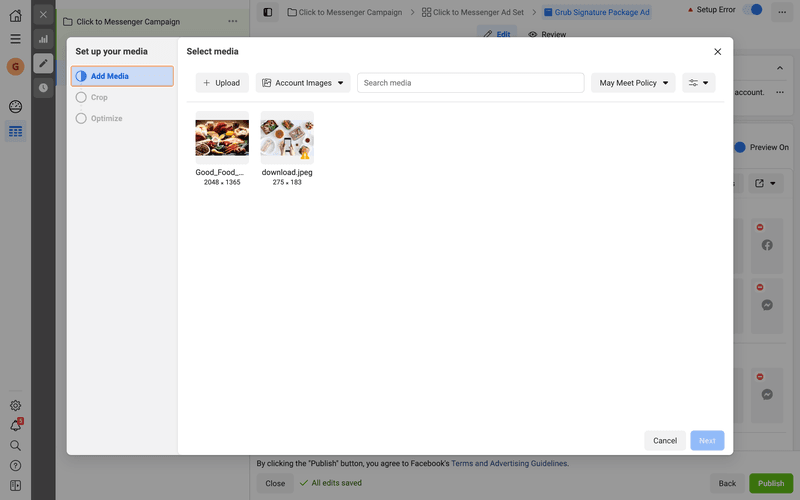Select the Good_Food image thumbnail

click(222, 138)
